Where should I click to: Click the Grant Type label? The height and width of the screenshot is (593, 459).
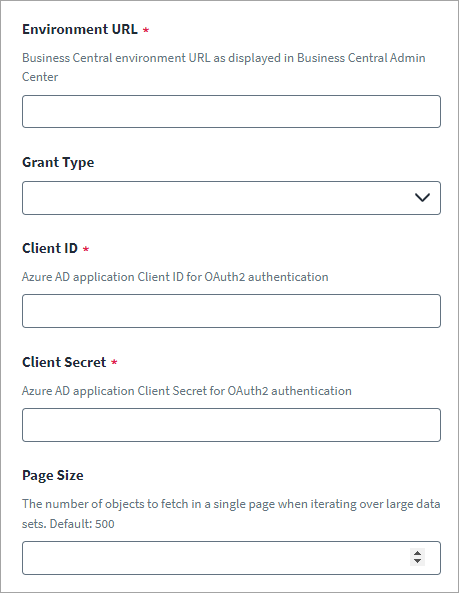pos(58,162)
